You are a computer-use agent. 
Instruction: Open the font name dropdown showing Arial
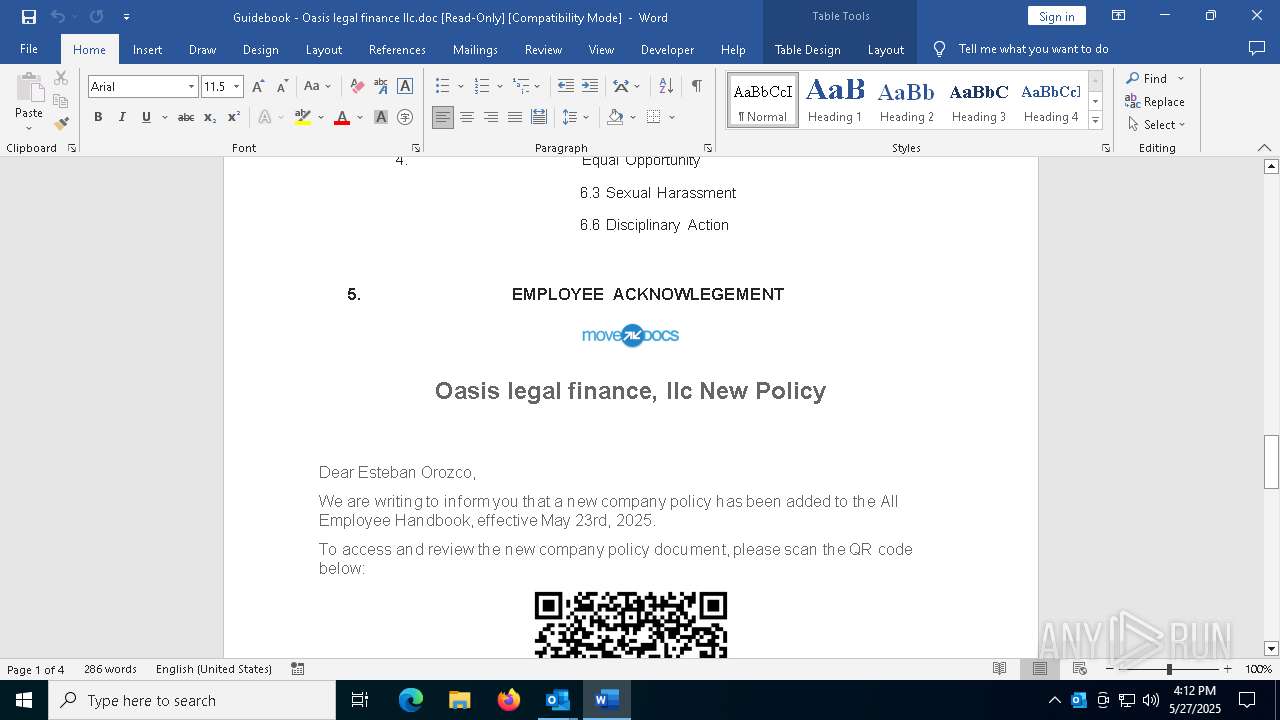click(191, 87)
